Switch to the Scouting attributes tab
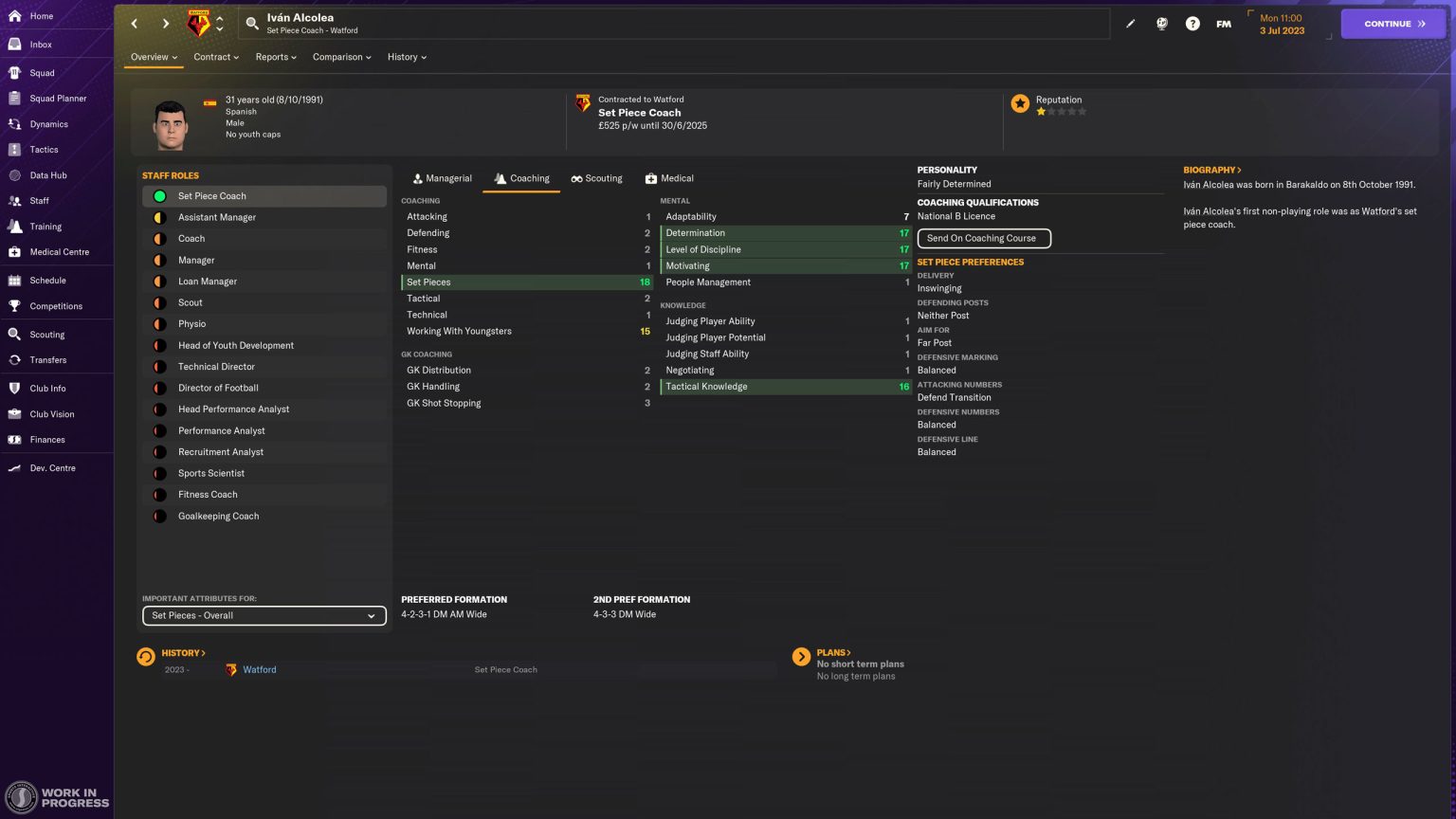The image size is (1456, 819). (596, 178)
